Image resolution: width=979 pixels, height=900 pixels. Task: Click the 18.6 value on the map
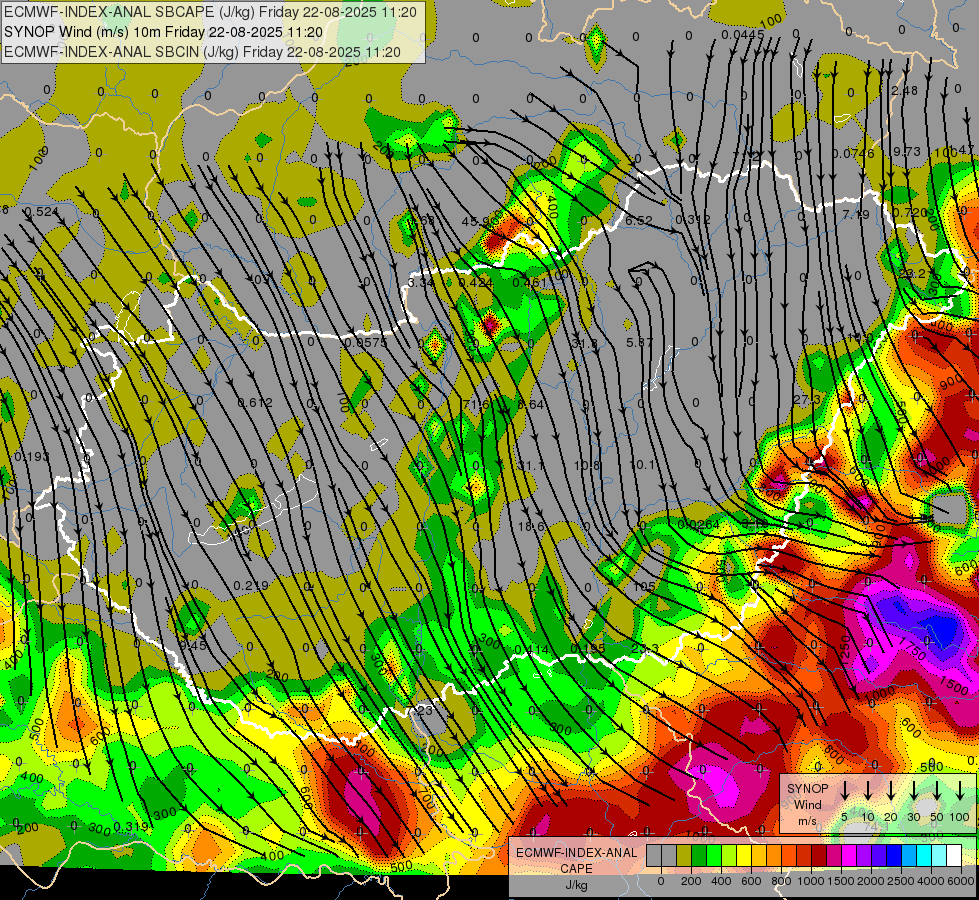[x=531, y=527]
